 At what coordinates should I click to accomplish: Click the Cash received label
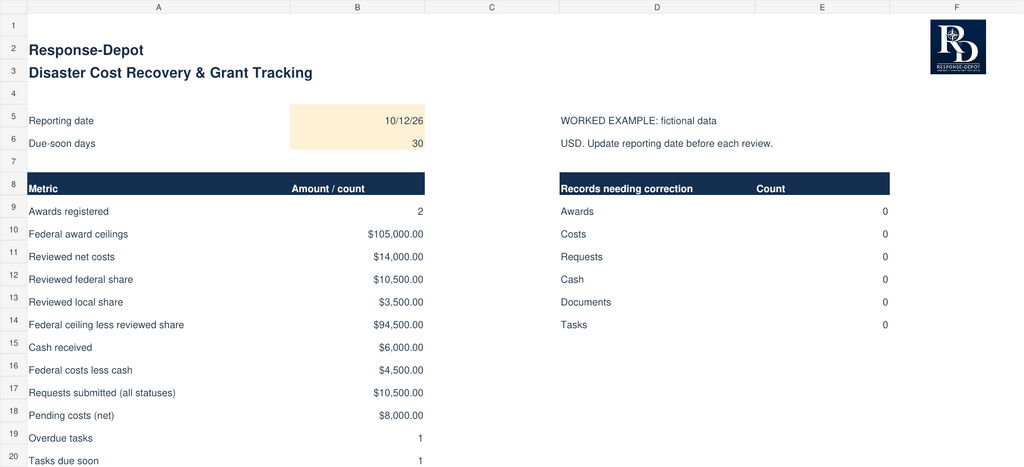pyautogui.click(x=61, y=347)
